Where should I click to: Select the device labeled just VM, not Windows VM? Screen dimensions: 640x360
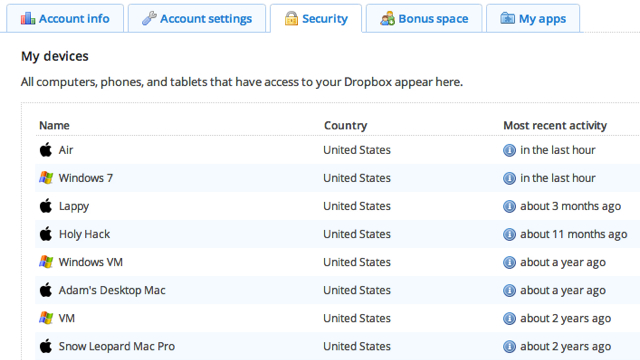coord(67,318)
